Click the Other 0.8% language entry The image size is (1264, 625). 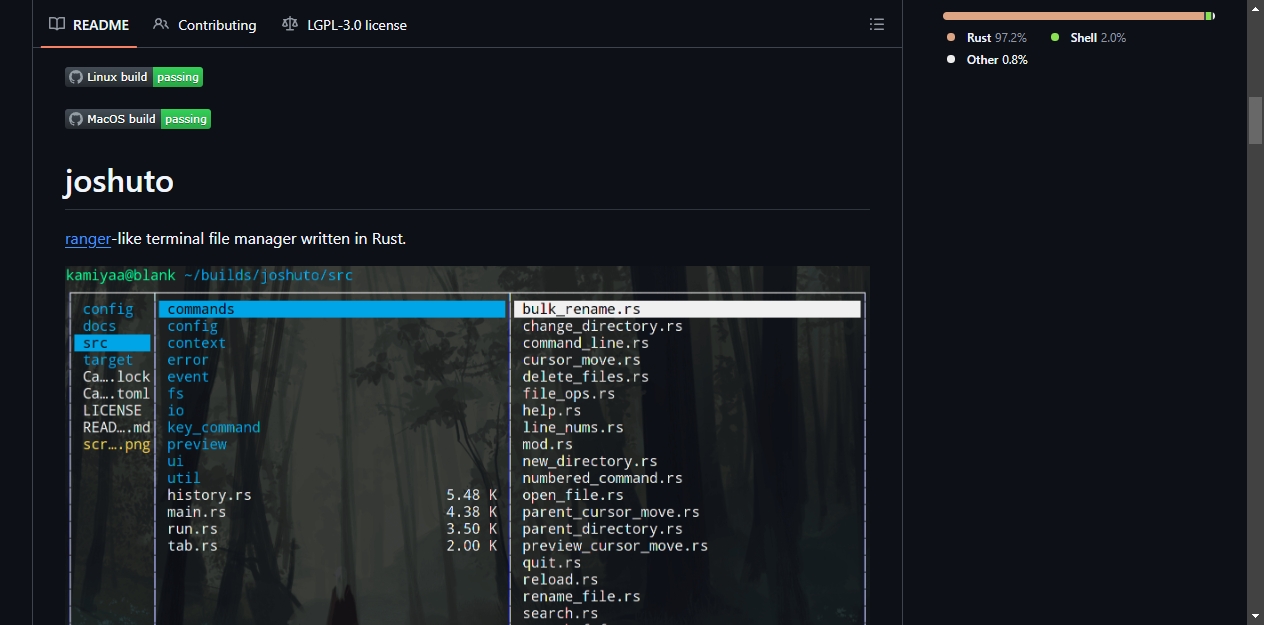[x=987, y=60]
